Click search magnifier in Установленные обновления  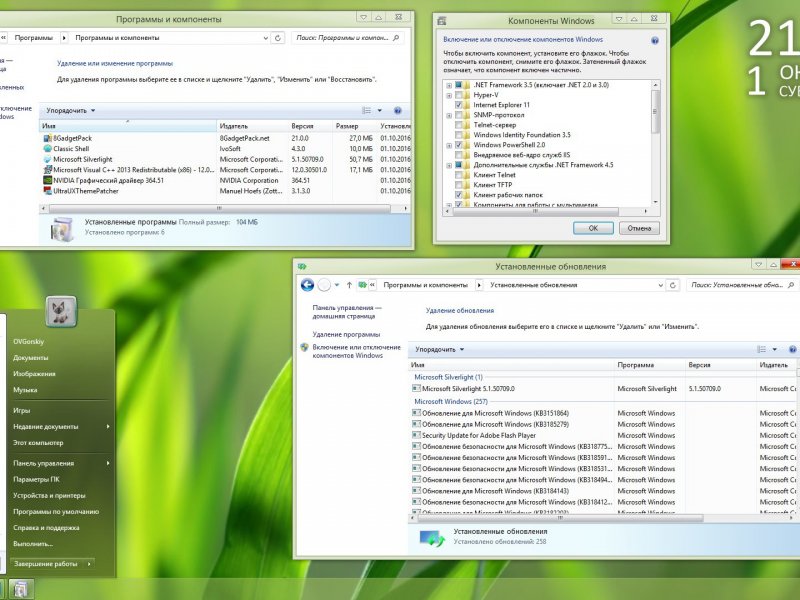coord(791,285)
